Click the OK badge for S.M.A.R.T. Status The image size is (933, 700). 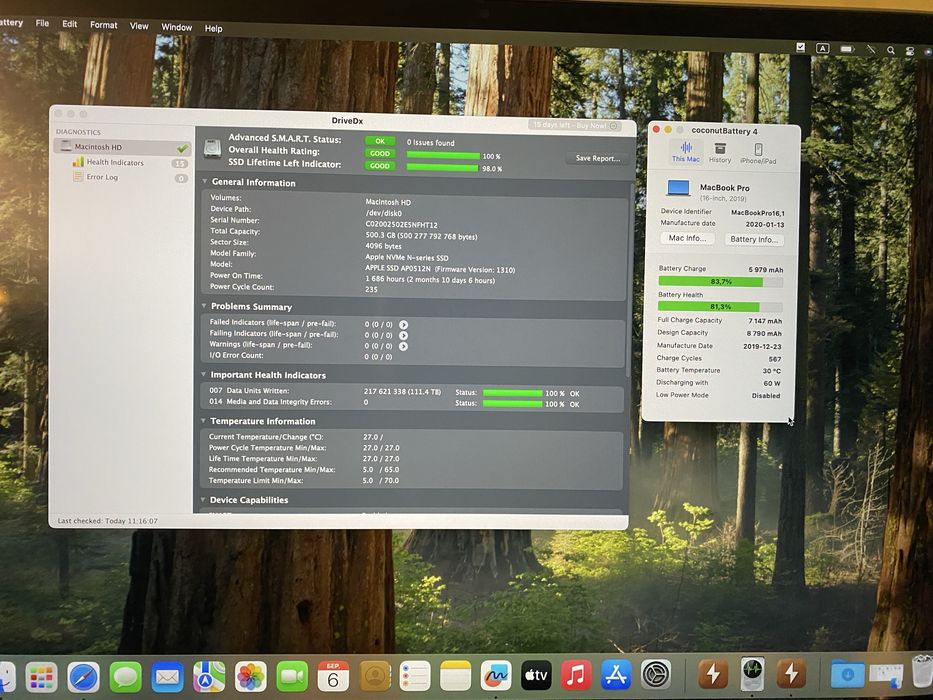[380, 141]
